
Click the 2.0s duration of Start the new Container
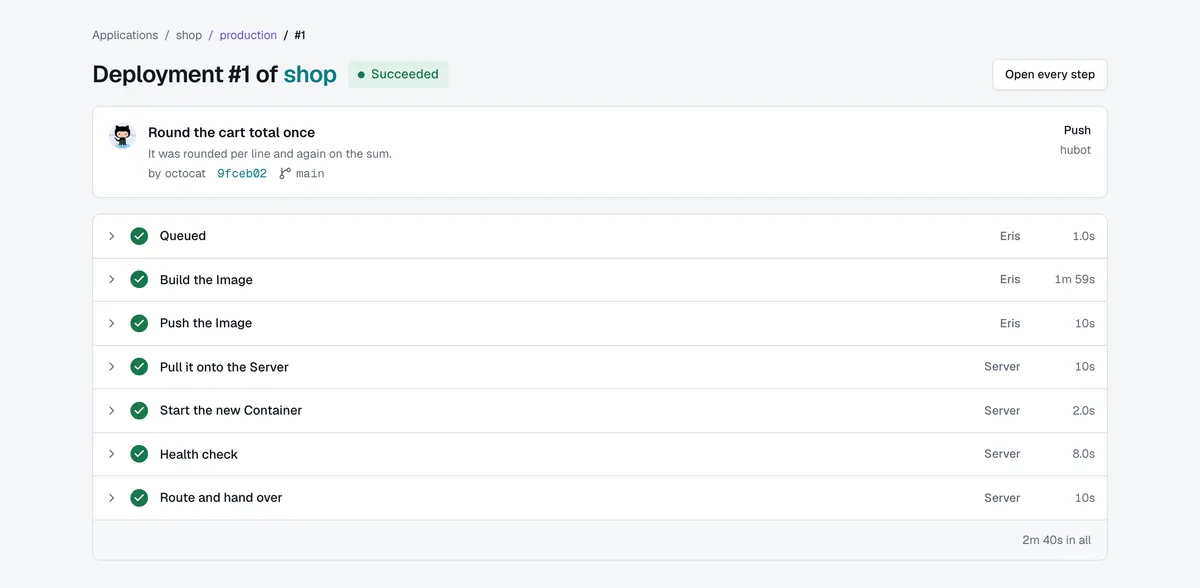[x=1084, y=410]
